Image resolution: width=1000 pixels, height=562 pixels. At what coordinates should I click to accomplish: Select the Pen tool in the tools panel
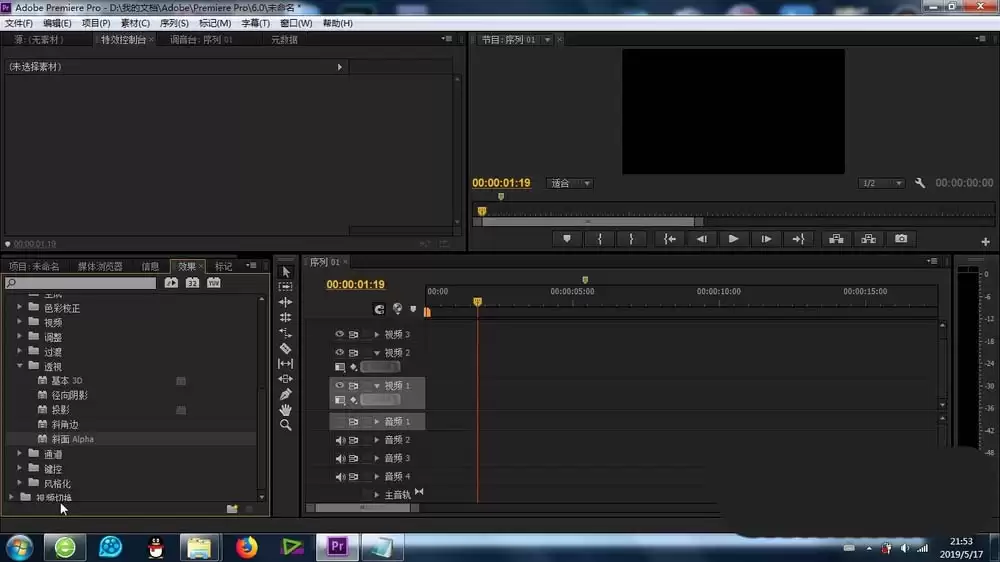coord(285,394)
